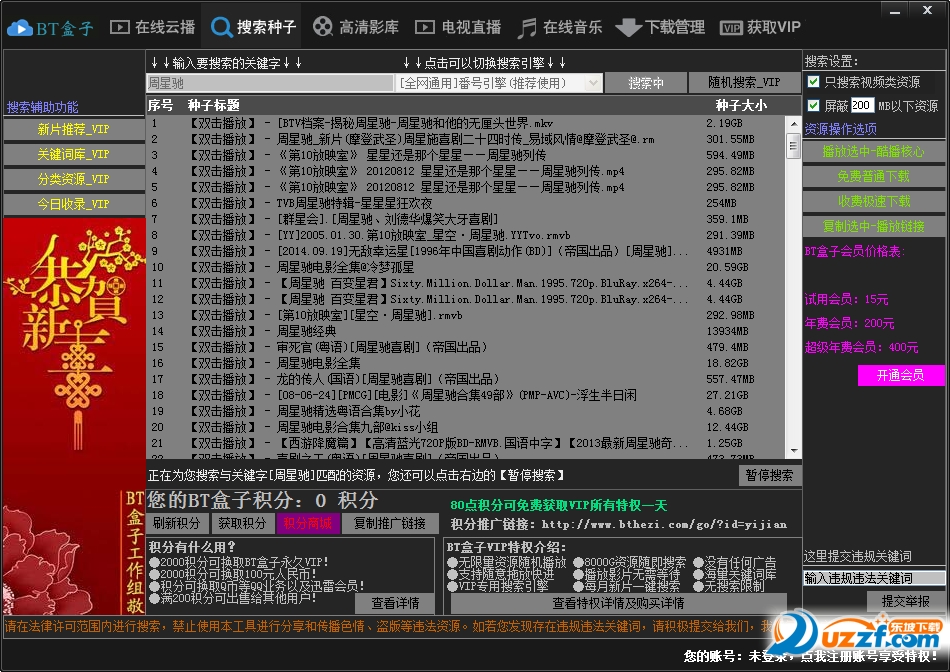Select row 1 'BTV档案-揭秘周星驰' mkv
Viewport: 950px width, 672px height.
(467, 123)
